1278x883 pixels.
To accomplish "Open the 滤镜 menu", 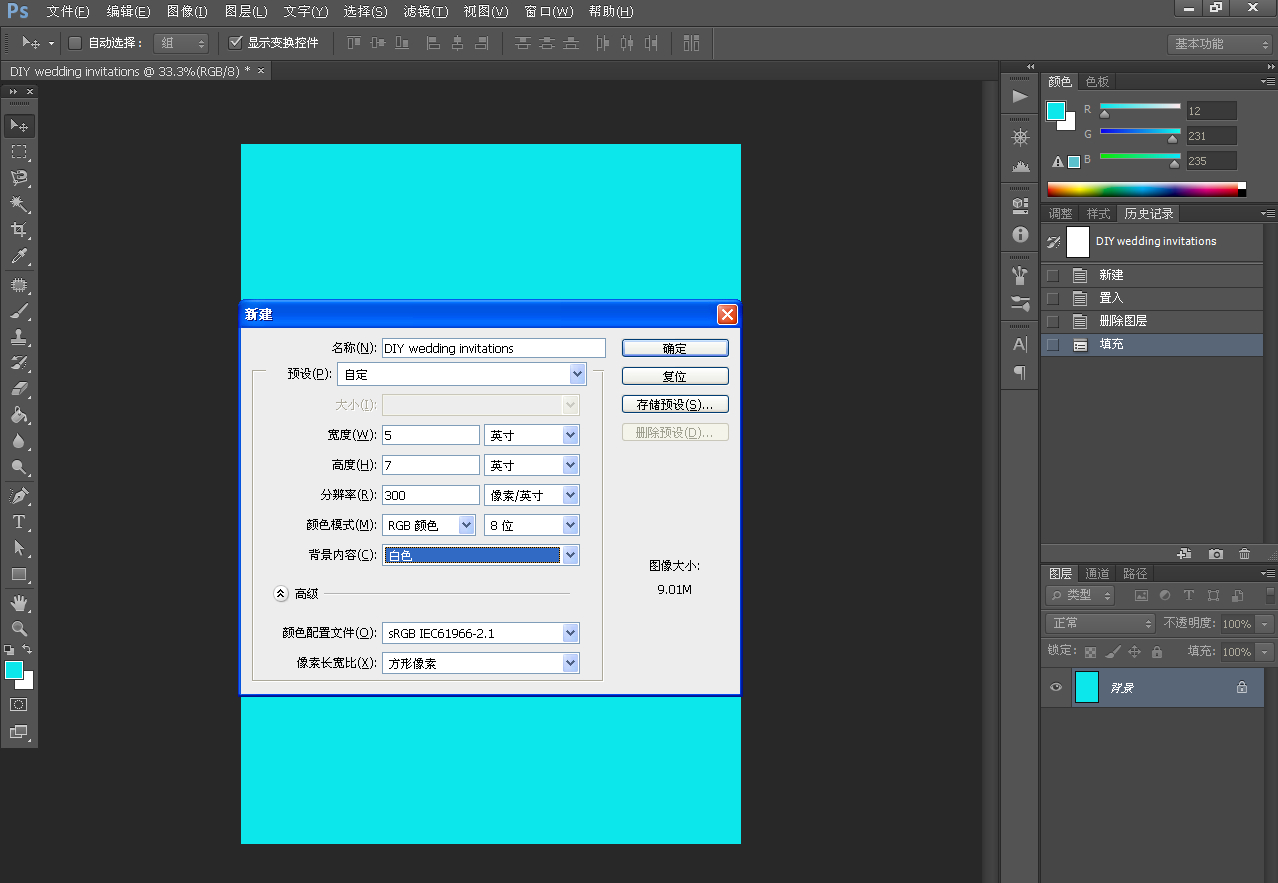I will pyautogui.click(x=425, y=12).
